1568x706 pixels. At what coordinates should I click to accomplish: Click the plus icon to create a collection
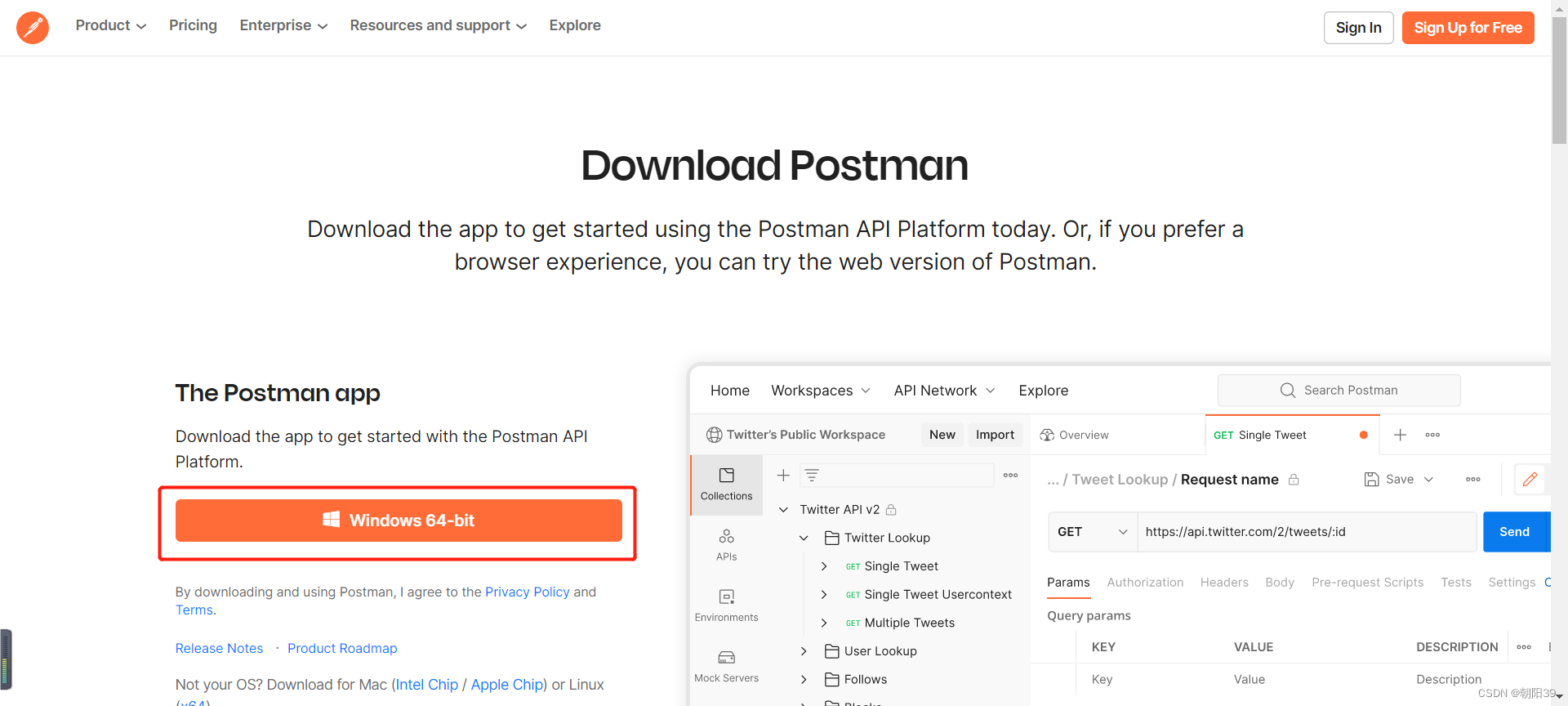point(783,476)
